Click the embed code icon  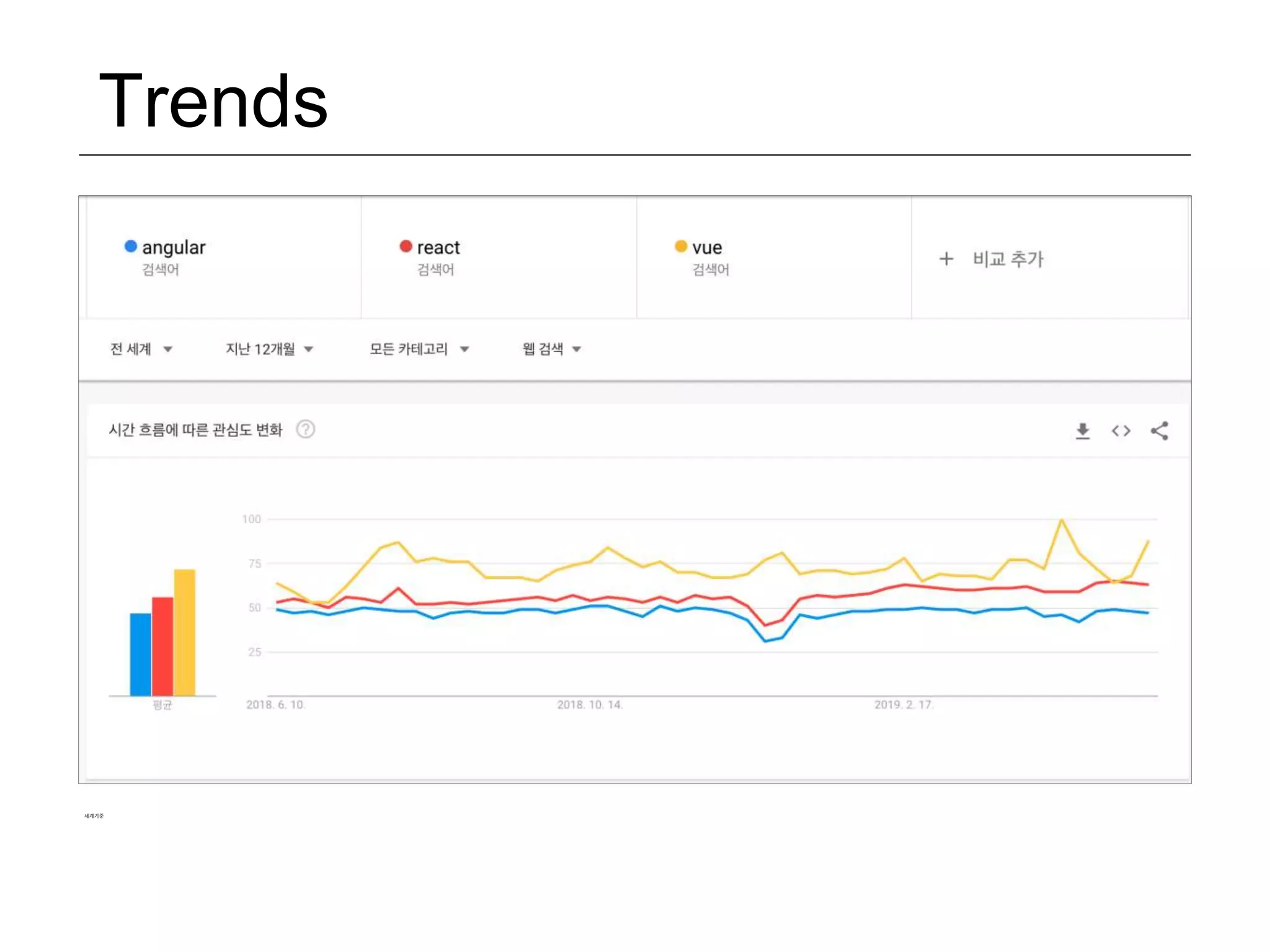click(x=1121, y=431)
